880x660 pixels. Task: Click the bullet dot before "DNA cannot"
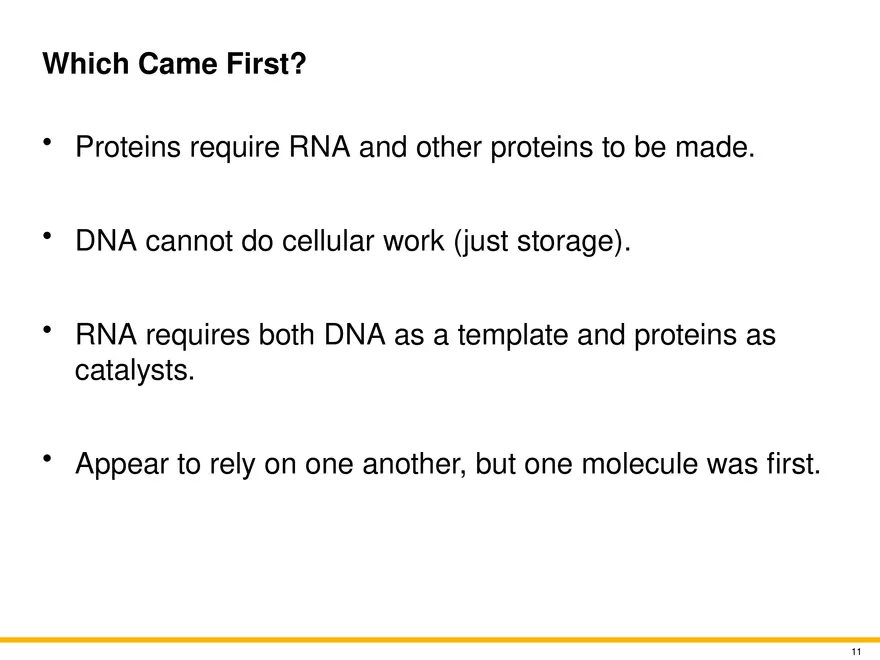[48, 237]
